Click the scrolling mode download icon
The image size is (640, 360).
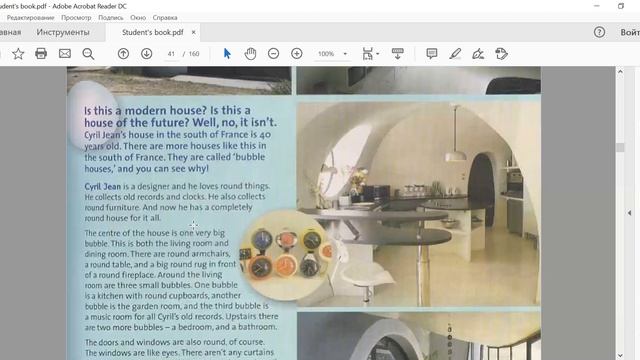coord(397,54)
